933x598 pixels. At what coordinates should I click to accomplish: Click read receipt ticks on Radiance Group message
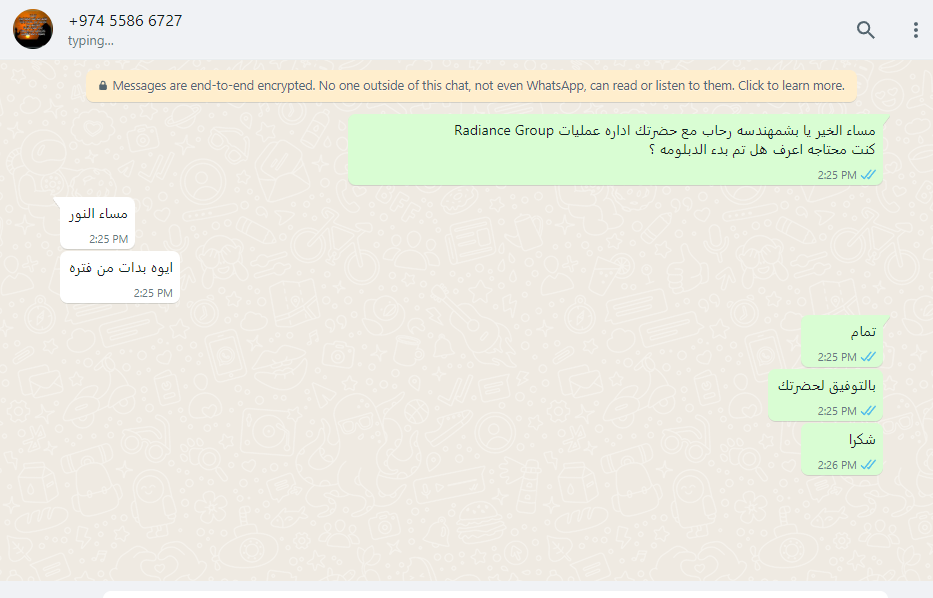coord(868,175)
